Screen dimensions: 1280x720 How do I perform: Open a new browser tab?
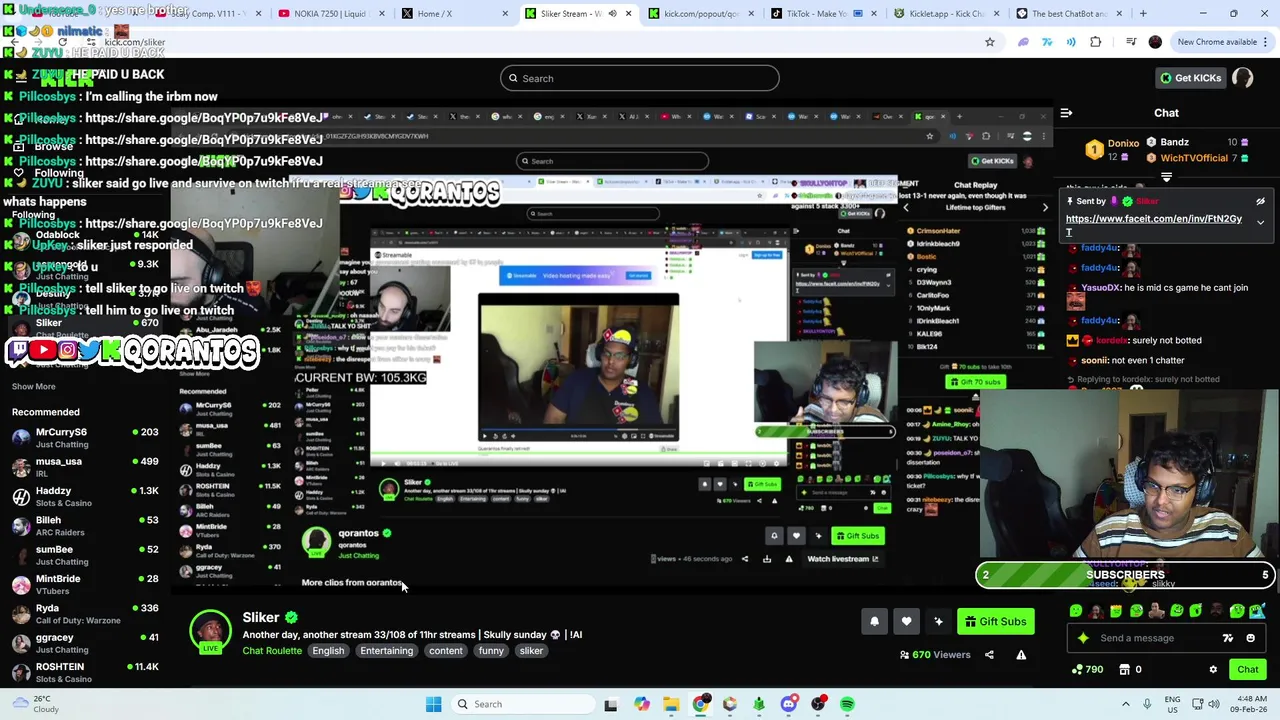[x=1143, y=14]
